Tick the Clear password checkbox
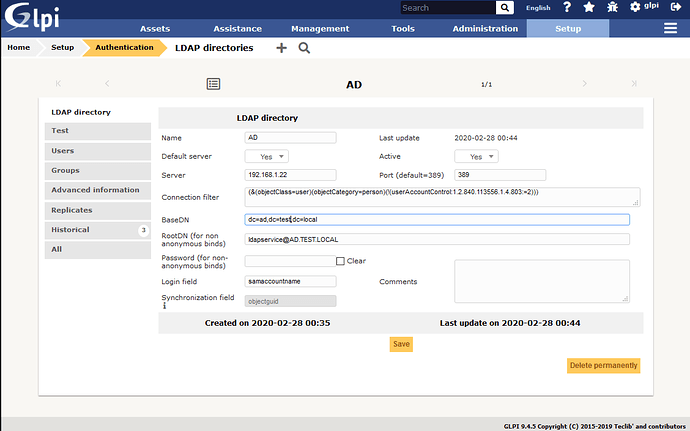The width and height of the screenshot is (690, 431). pos(340,261)
